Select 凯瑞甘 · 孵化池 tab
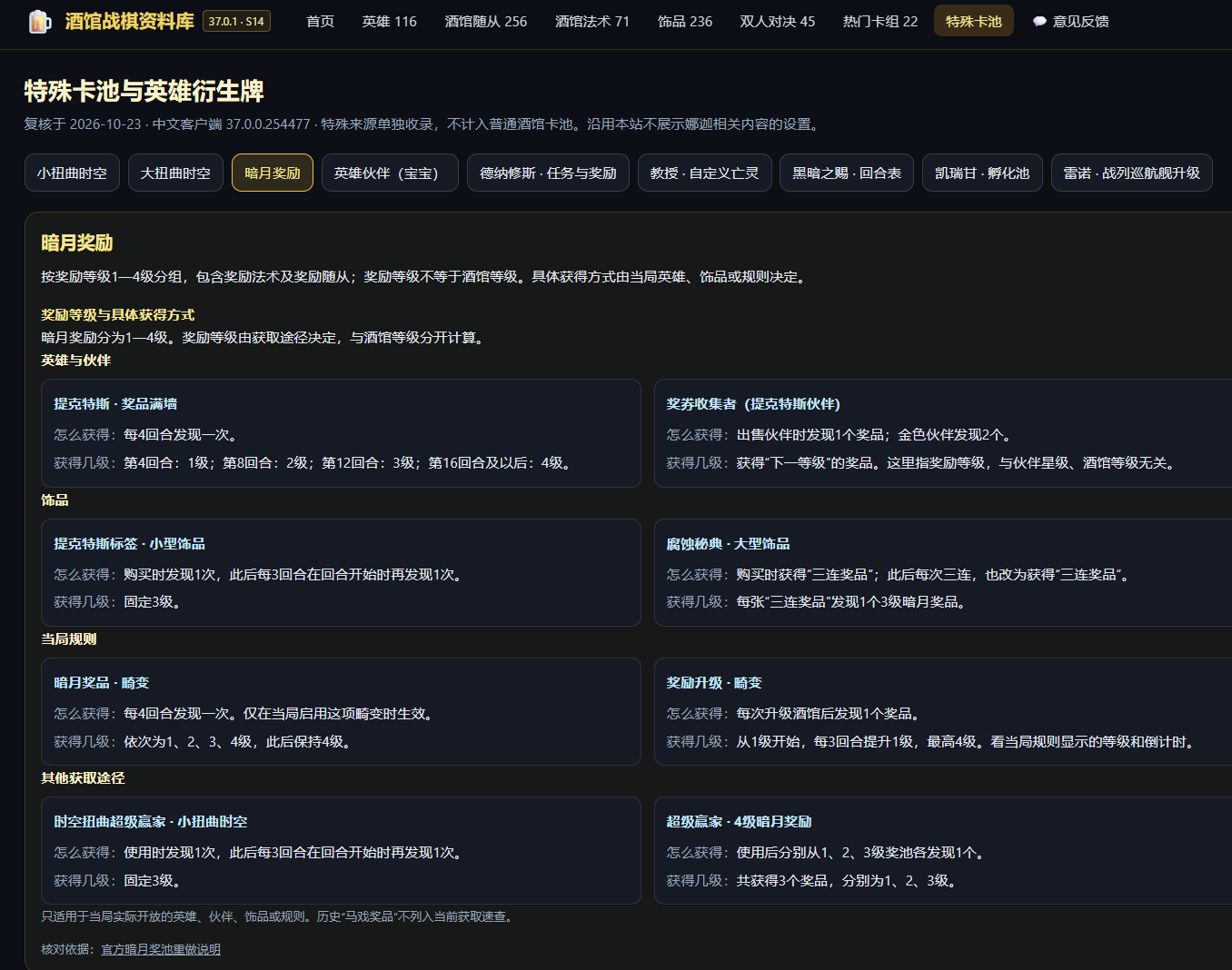Viewport: 1232px width, 970px height. pos(982,173)
